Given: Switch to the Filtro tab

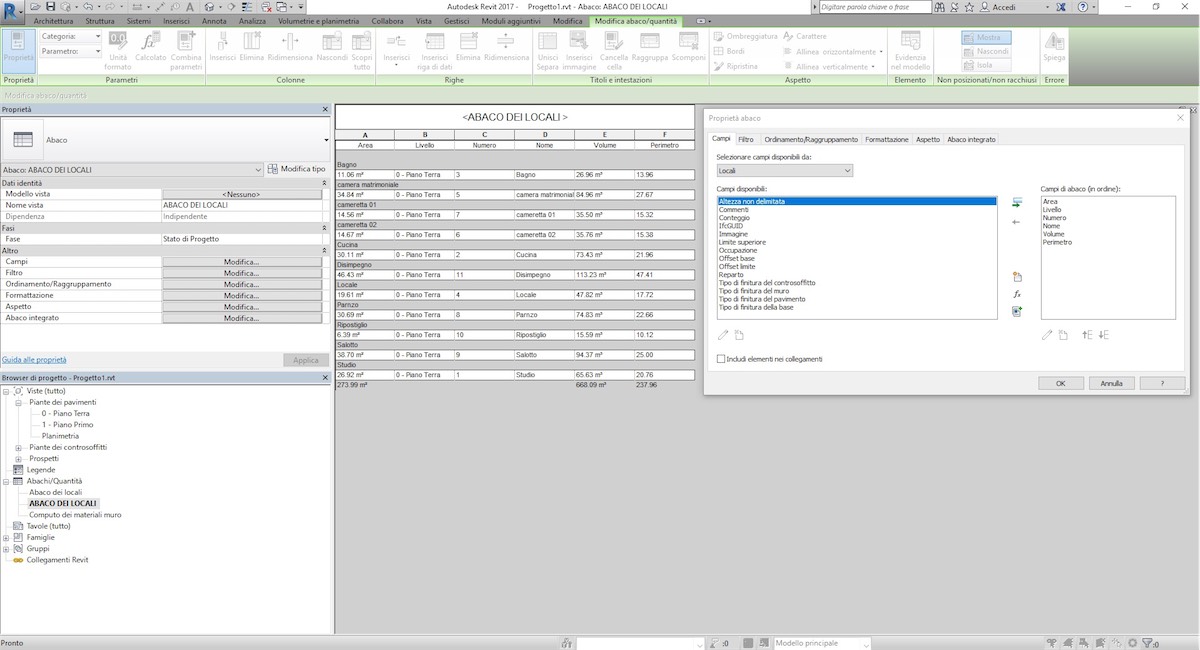Looking at the screenshot, I should (746, 139).
